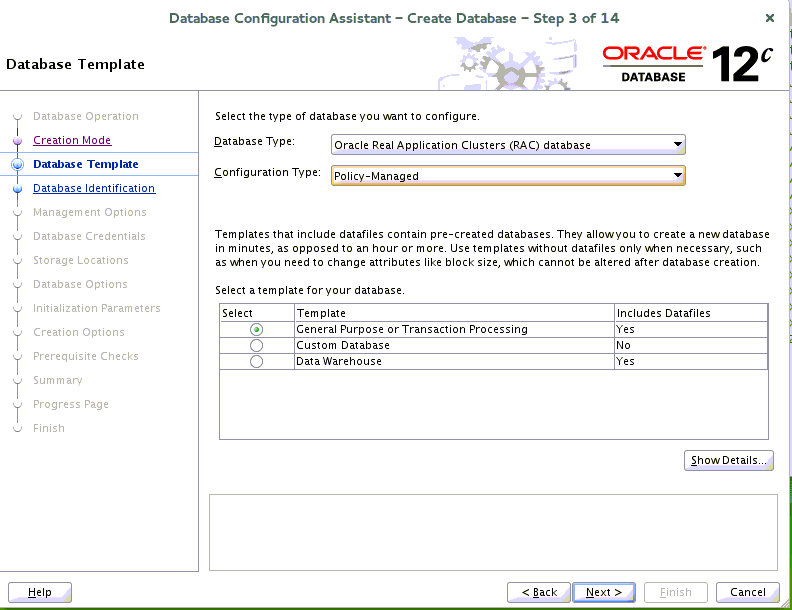The image size is (792, 610).
Task: Click the Includes Datafiles column header
Action: (691, 313)
